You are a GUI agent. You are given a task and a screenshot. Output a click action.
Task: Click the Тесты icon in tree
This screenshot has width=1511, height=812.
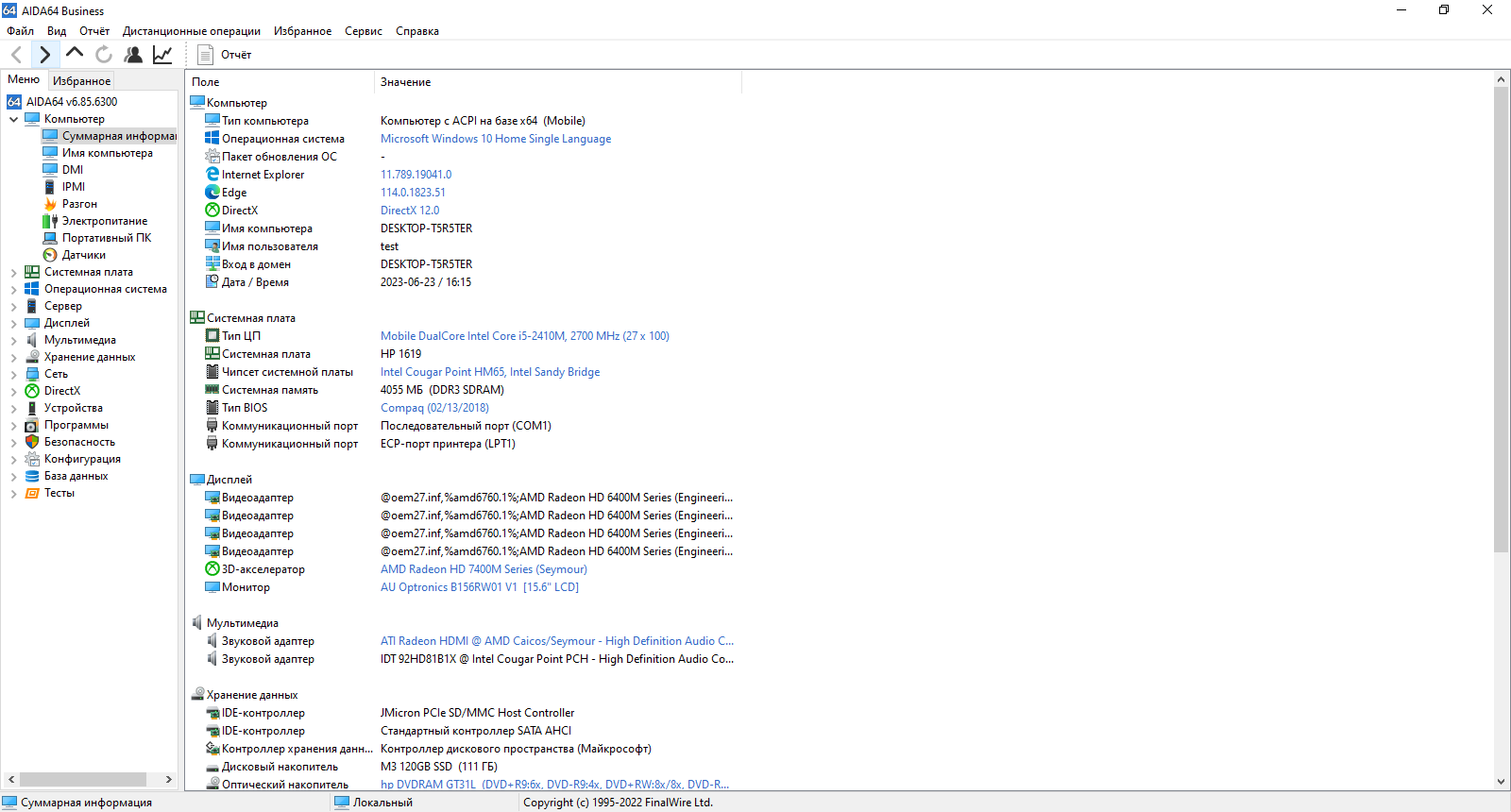(x=32, y=493)
